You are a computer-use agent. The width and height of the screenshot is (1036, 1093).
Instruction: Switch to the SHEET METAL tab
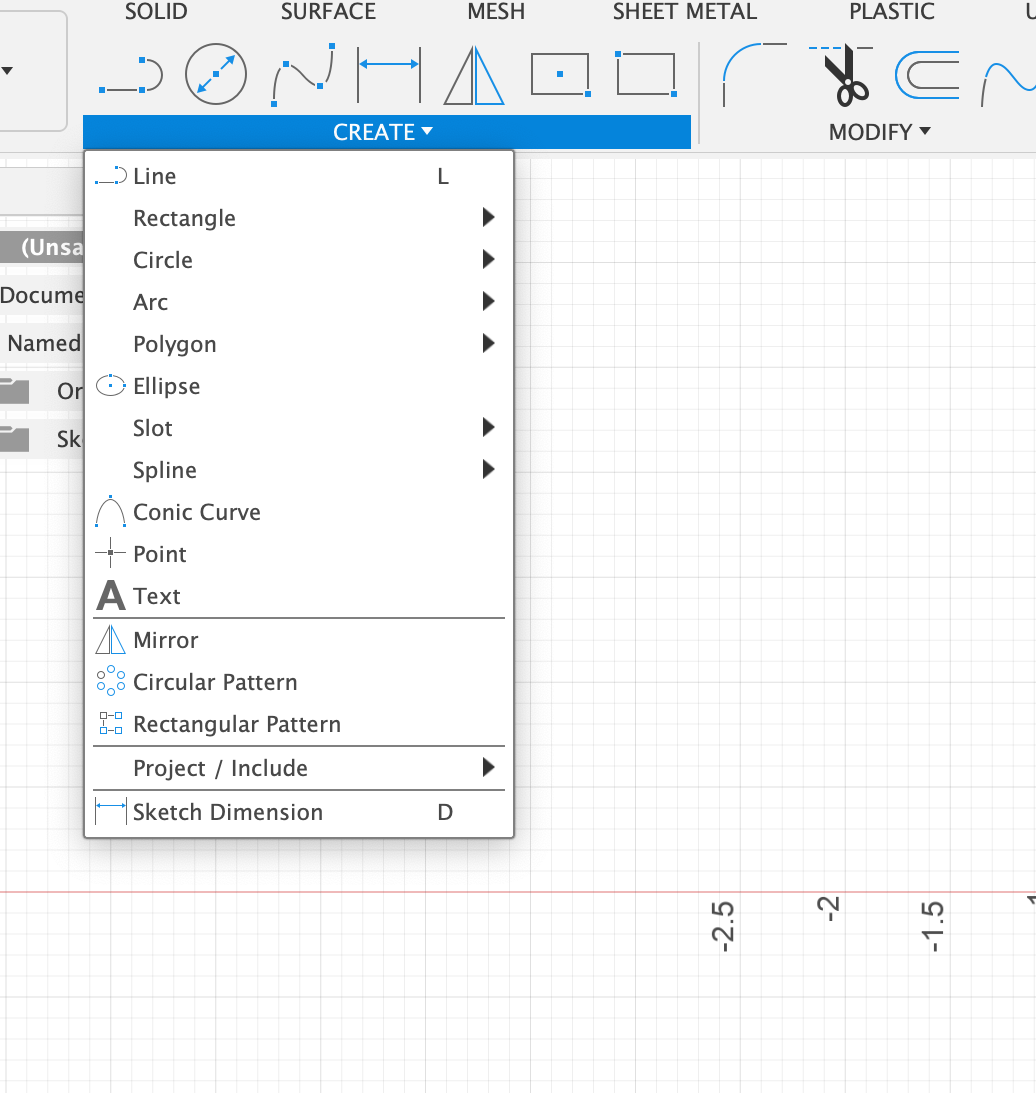(x=684, y=13)
